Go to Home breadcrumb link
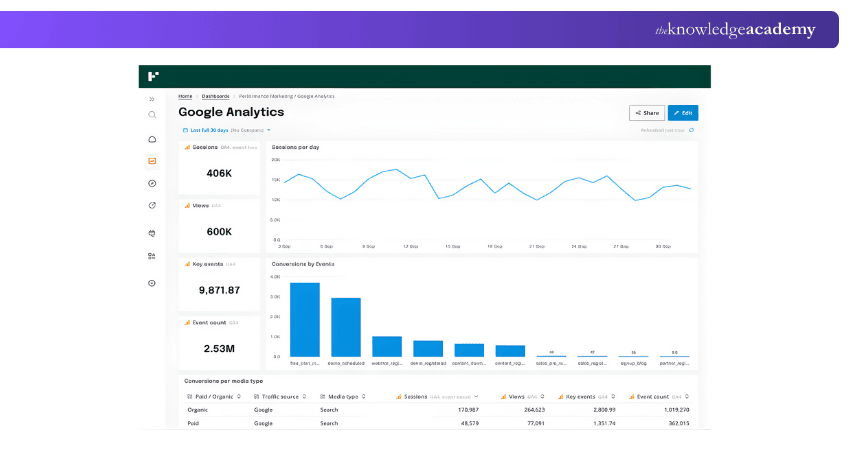This screenshot has height=450, width=850. coord(185,97)
